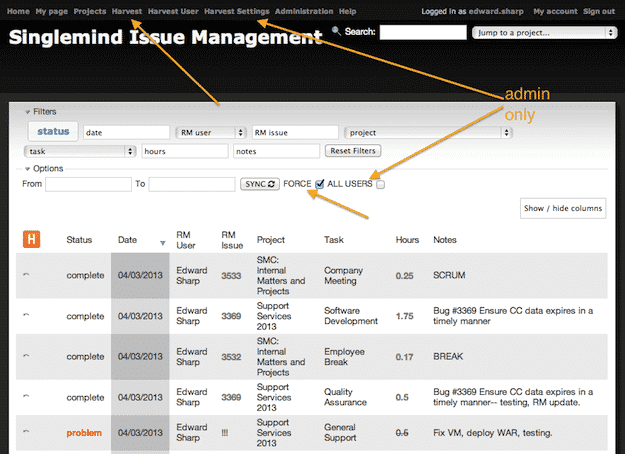Click the hours filter field
This screenshot has width=625, height=454.
coord(185,151)
